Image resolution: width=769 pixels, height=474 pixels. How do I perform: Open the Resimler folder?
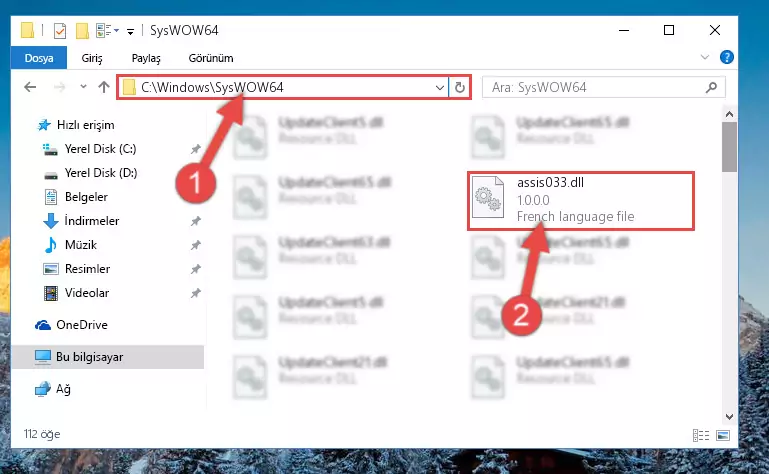tap(87, 269)
